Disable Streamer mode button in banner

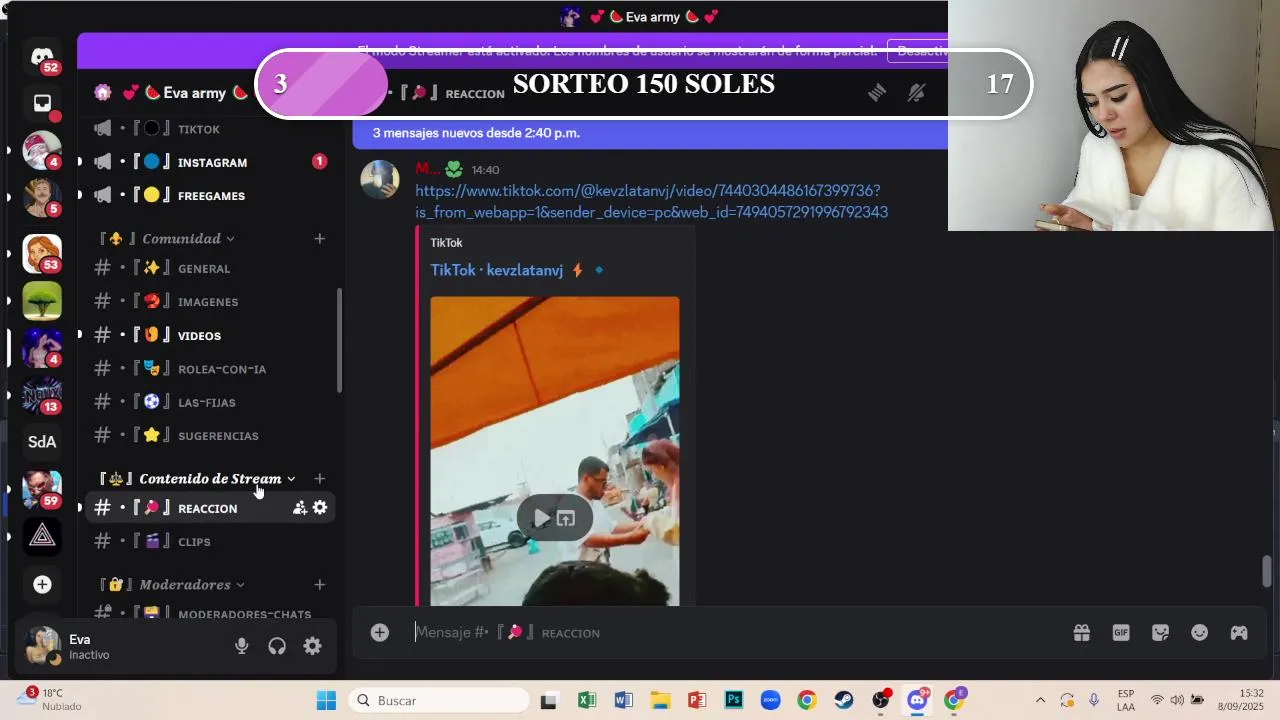click(918, 50)
